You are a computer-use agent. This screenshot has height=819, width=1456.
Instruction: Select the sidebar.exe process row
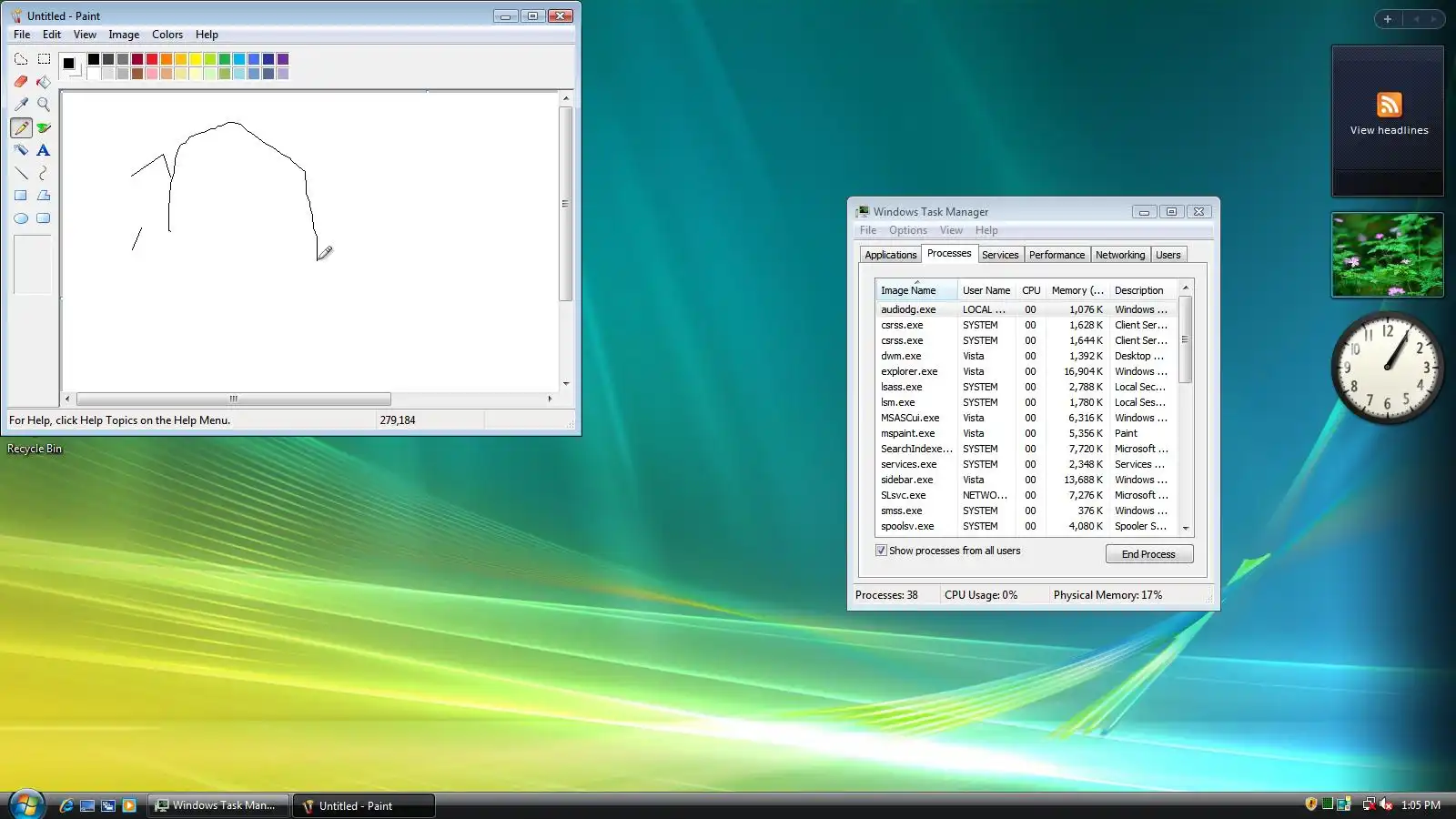point(1026,480)
